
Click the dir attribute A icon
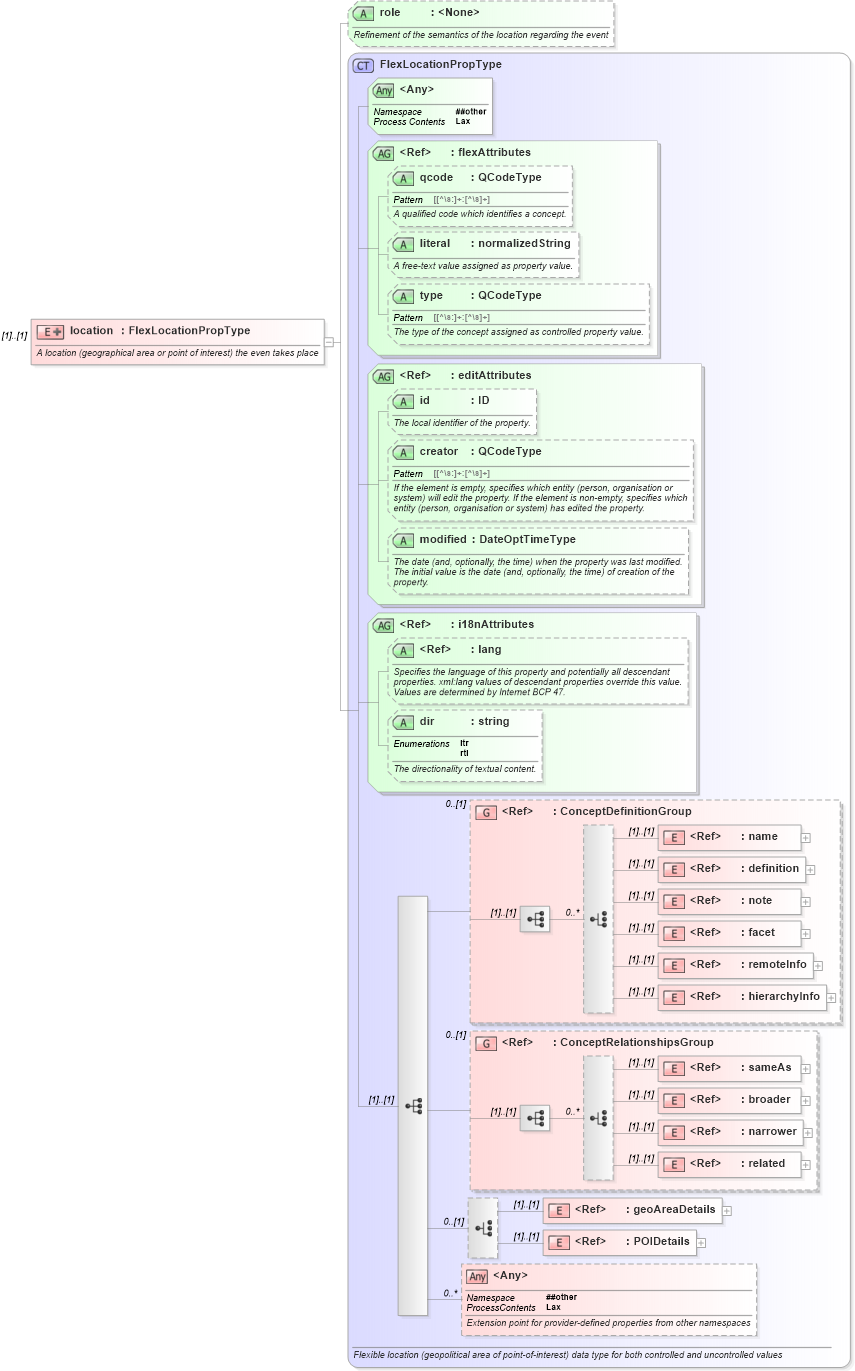[x=403, y=722]
